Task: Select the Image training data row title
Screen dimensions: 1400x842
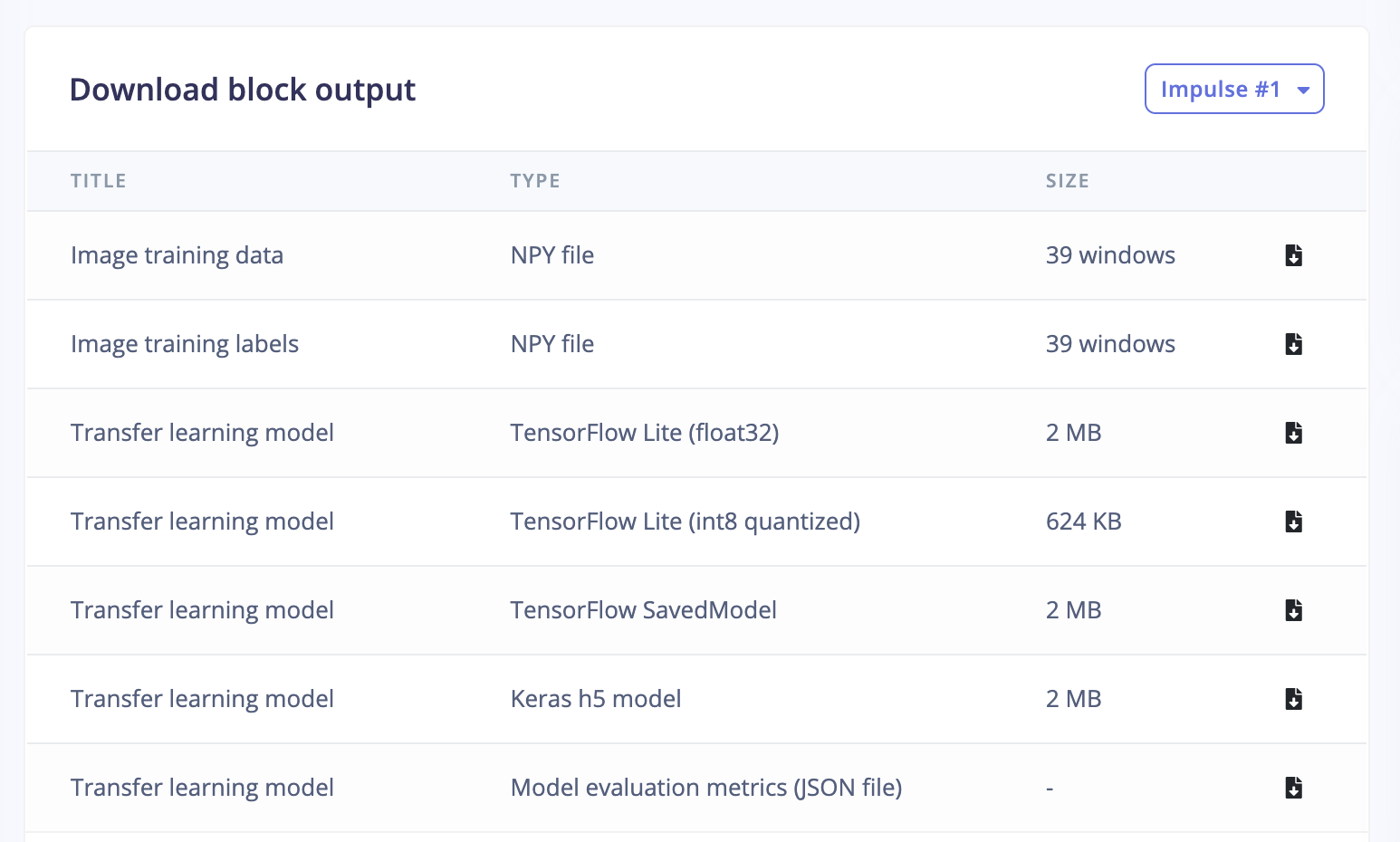Action: [177, 255]
